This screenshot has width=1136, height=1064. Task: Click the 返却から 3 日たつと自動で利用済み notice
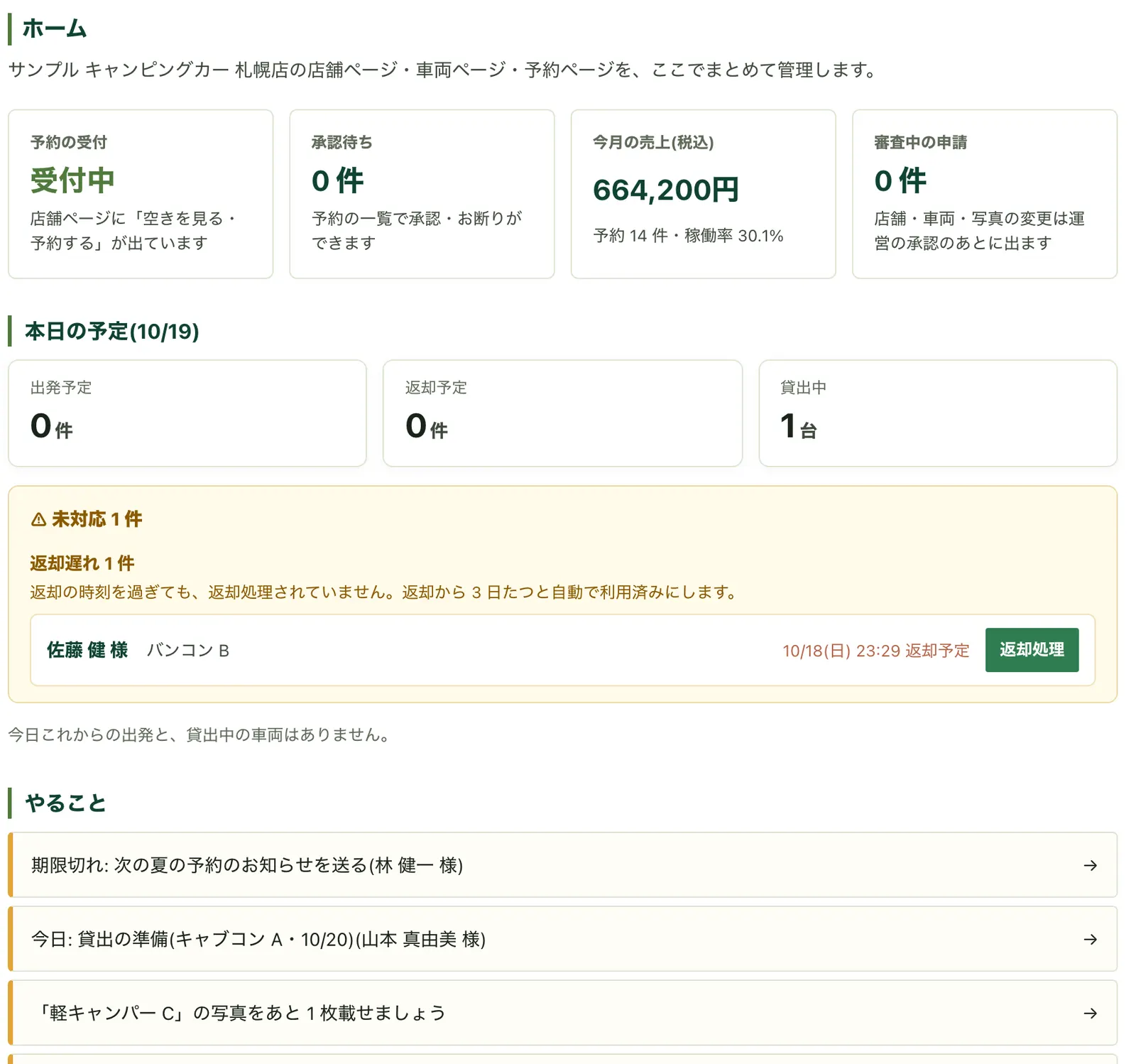pyautogui.click(x=570, y=592)
